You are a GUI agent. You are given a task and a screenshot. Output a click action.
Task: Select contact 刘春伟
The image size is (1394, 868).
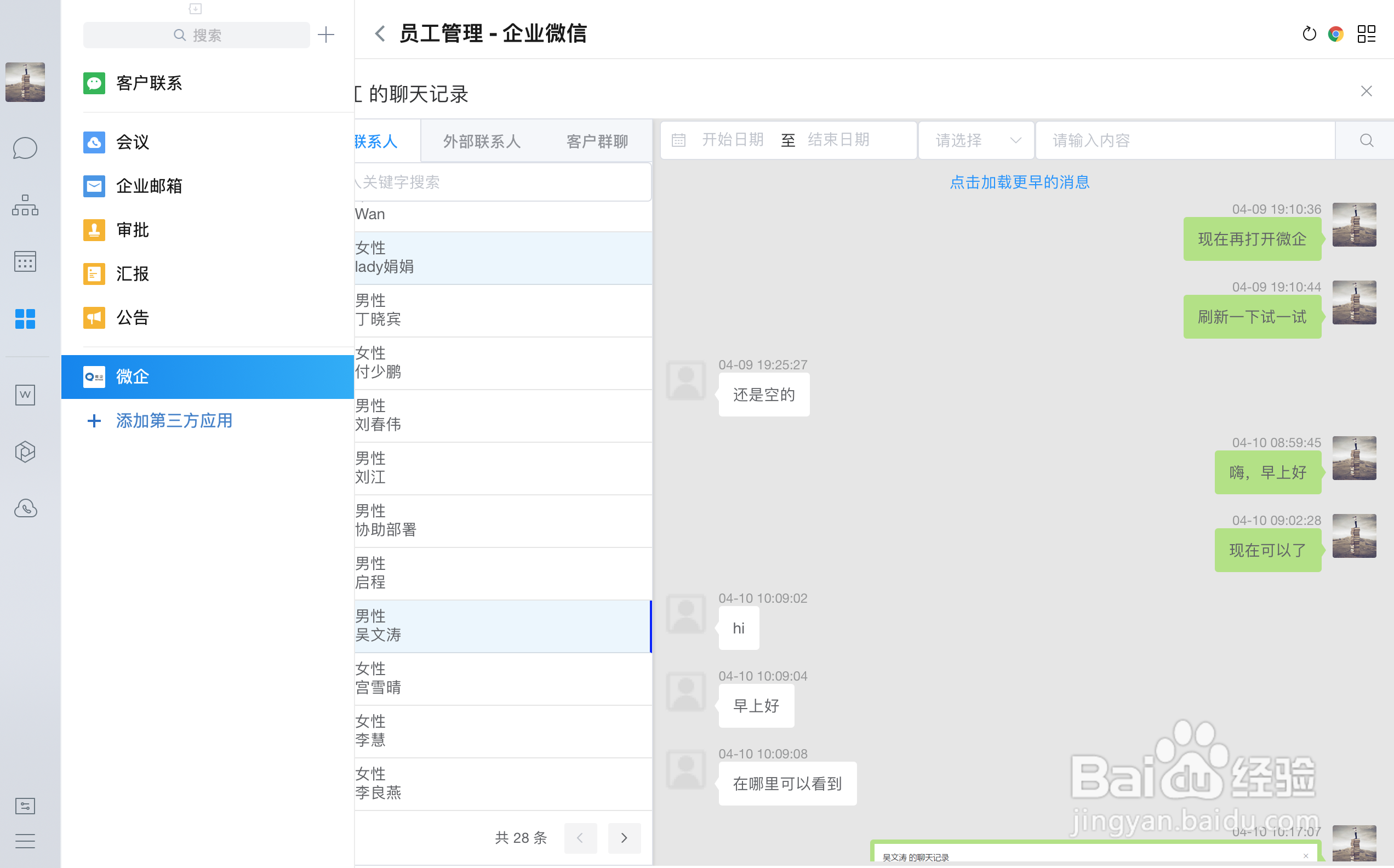pos(502,415)
